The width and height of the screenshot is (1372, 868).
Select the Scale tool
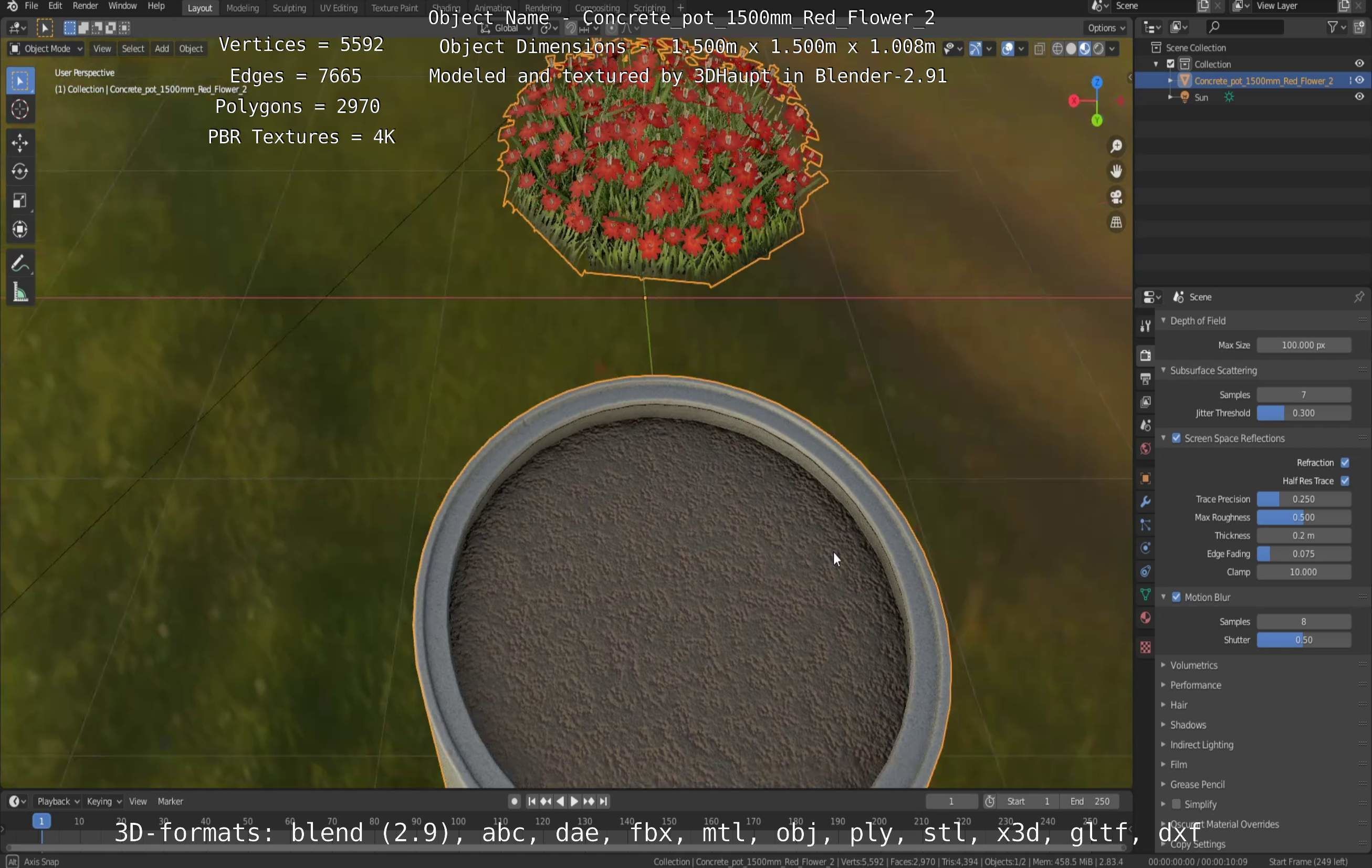20,200
